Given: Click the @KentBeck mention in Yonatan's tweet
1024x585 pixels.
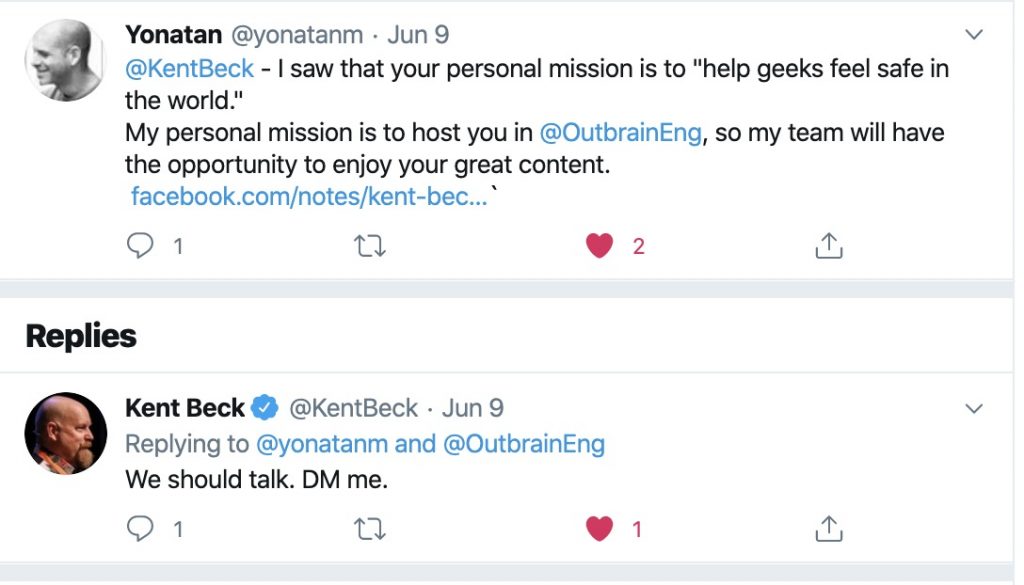Looking at the screenshot, I should coord(190,70).
